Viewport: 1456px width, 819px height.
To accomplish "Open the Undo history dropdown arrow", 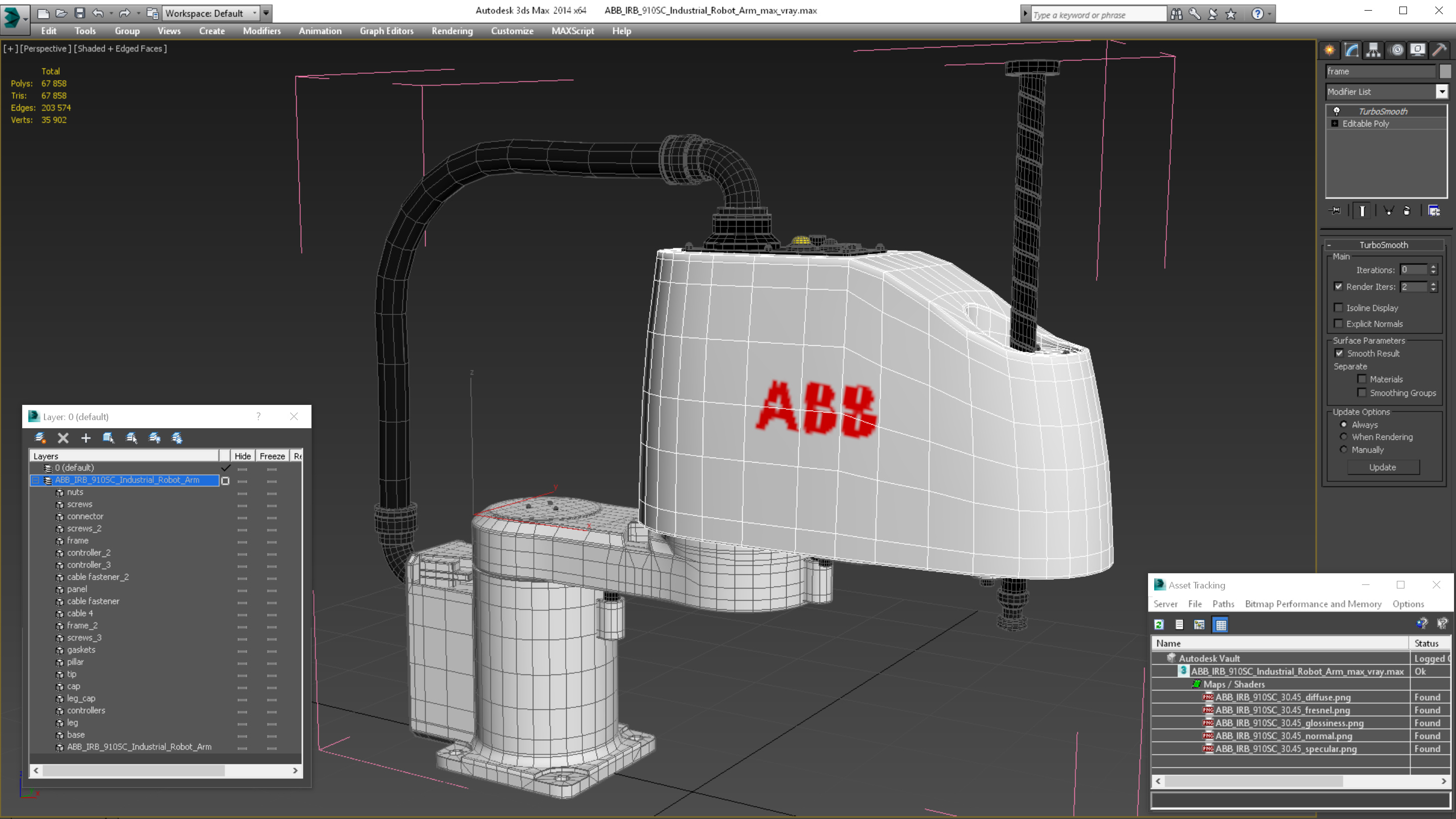I will 111,13.
